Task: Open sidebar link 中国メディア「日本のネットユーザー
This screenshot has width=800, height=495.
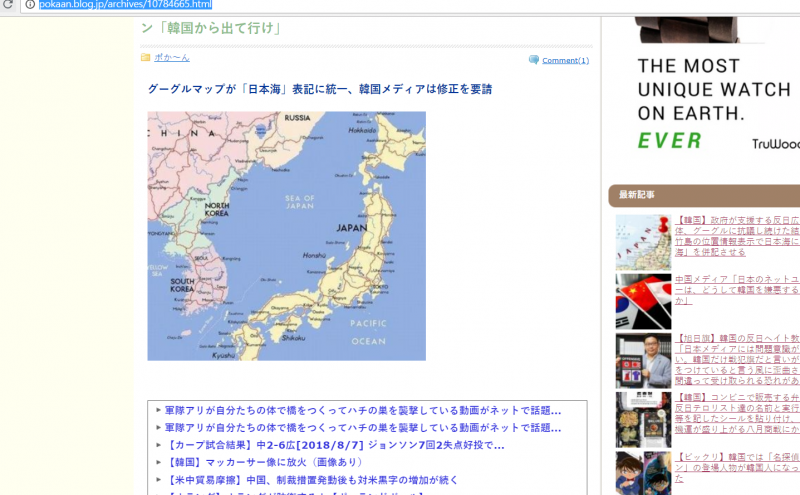Action: coord(737,279)
